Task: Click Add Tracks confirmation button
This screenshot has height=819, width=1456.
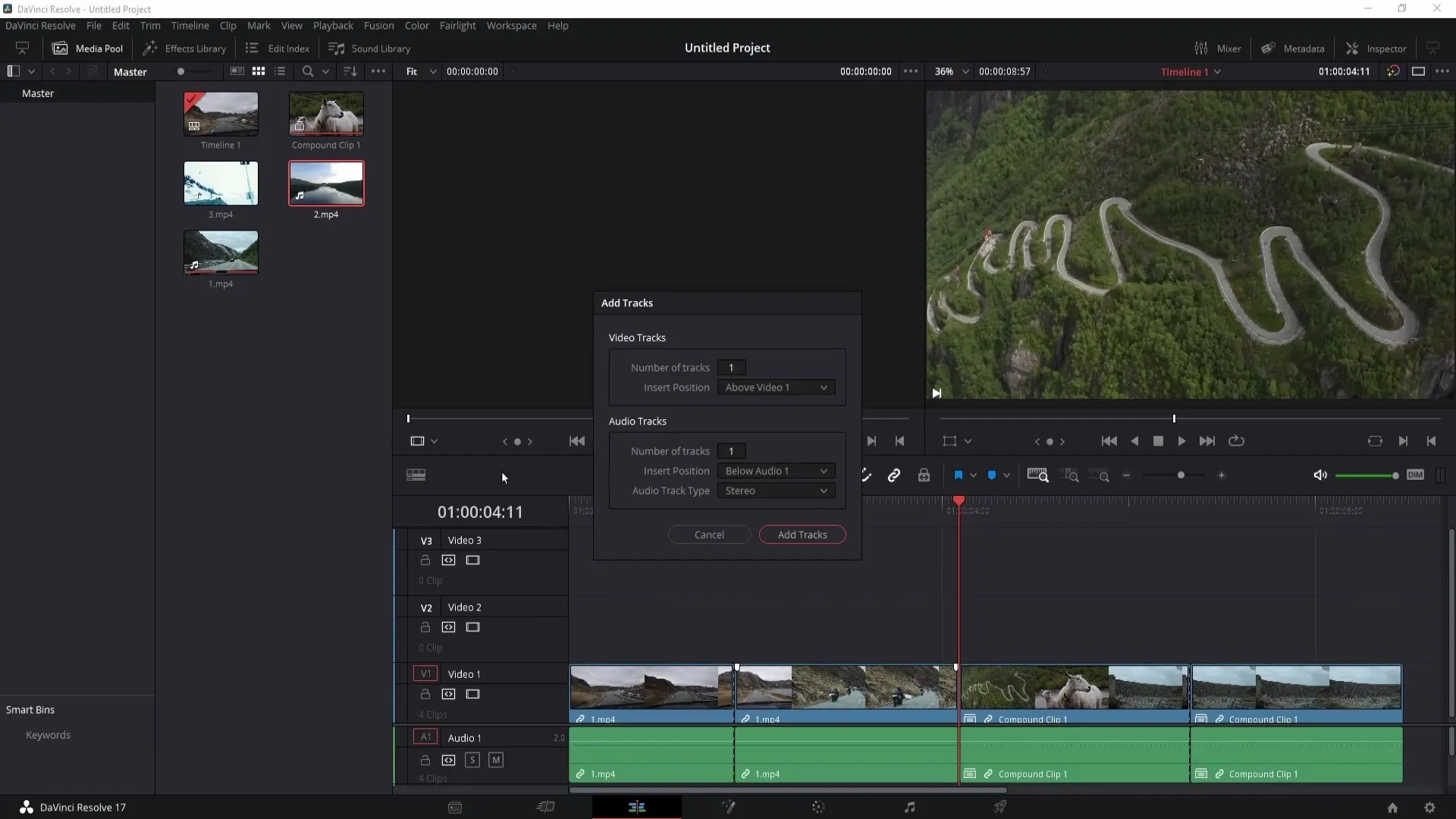Action: 801,534
